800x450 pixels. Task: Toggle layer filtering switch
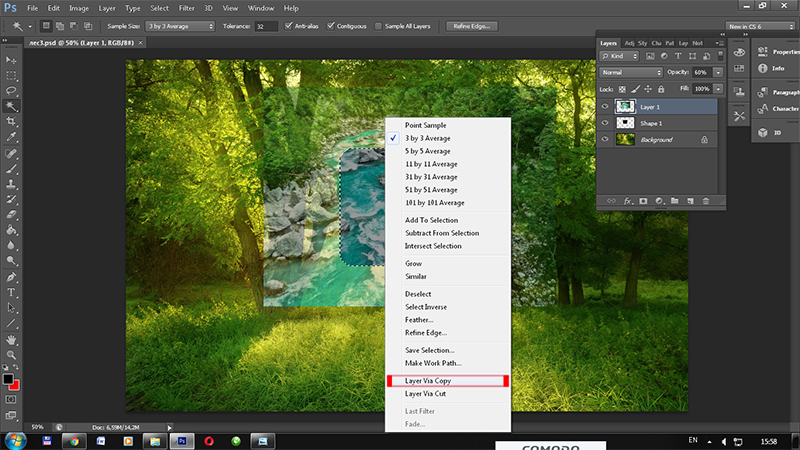click(x=720, y=56)
